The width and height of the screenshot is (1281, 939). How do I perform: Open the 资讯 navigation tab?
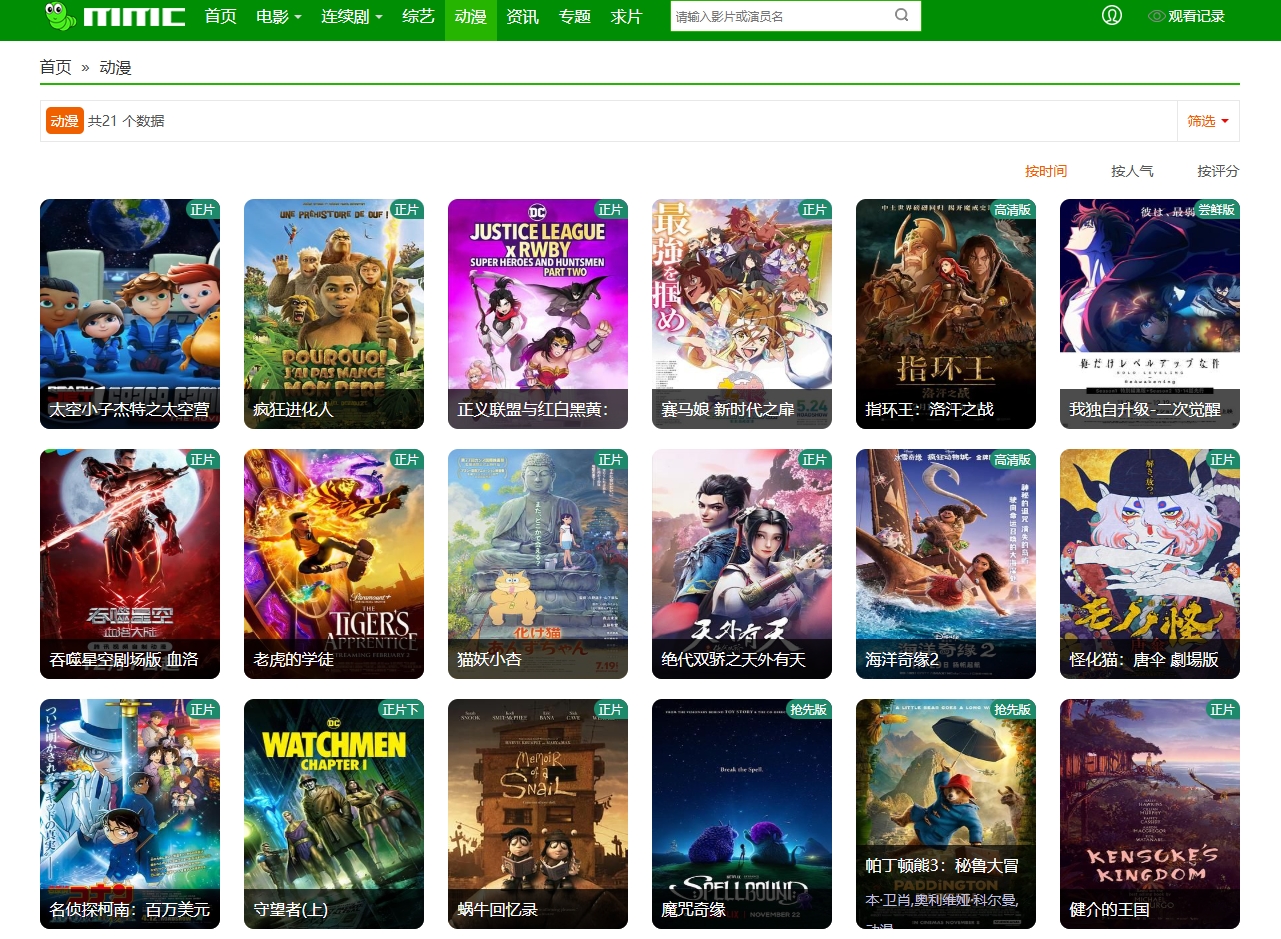523,16
